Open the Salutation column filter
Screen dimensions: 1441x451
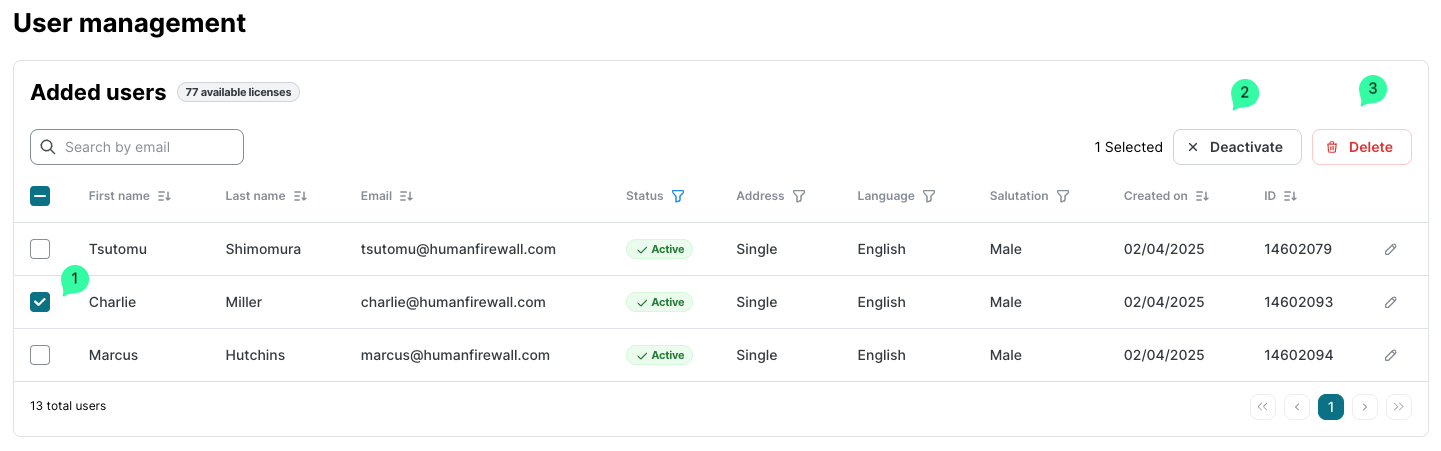(1063, 197)
